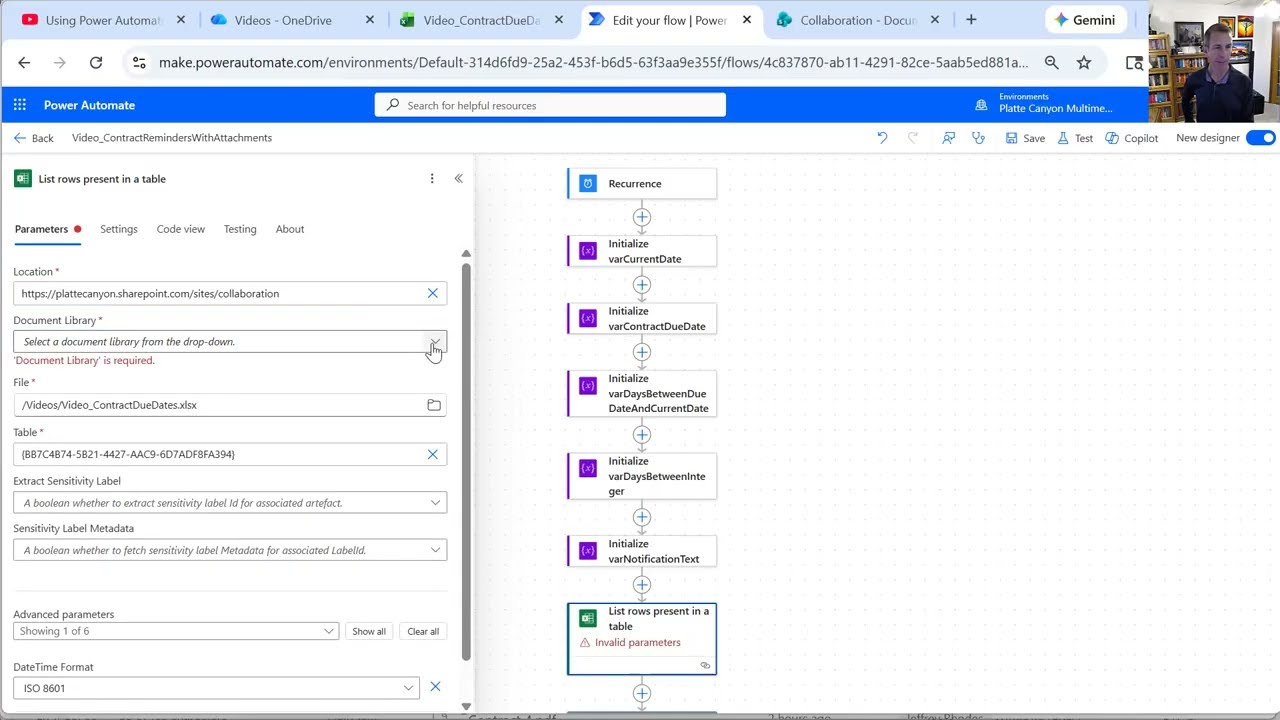Click the Back arrow icon
1280x720 pixels.
point(20,138)
